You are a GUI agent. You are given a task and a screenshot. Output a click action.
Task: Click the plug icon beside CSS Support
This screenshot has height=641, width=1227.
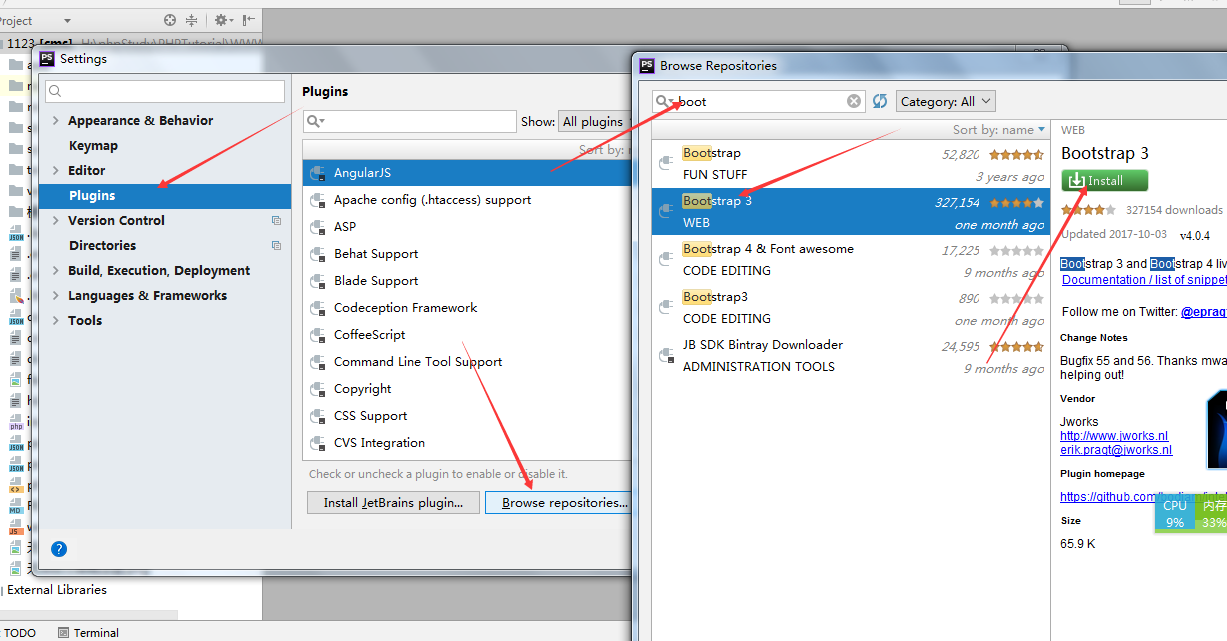318,416
